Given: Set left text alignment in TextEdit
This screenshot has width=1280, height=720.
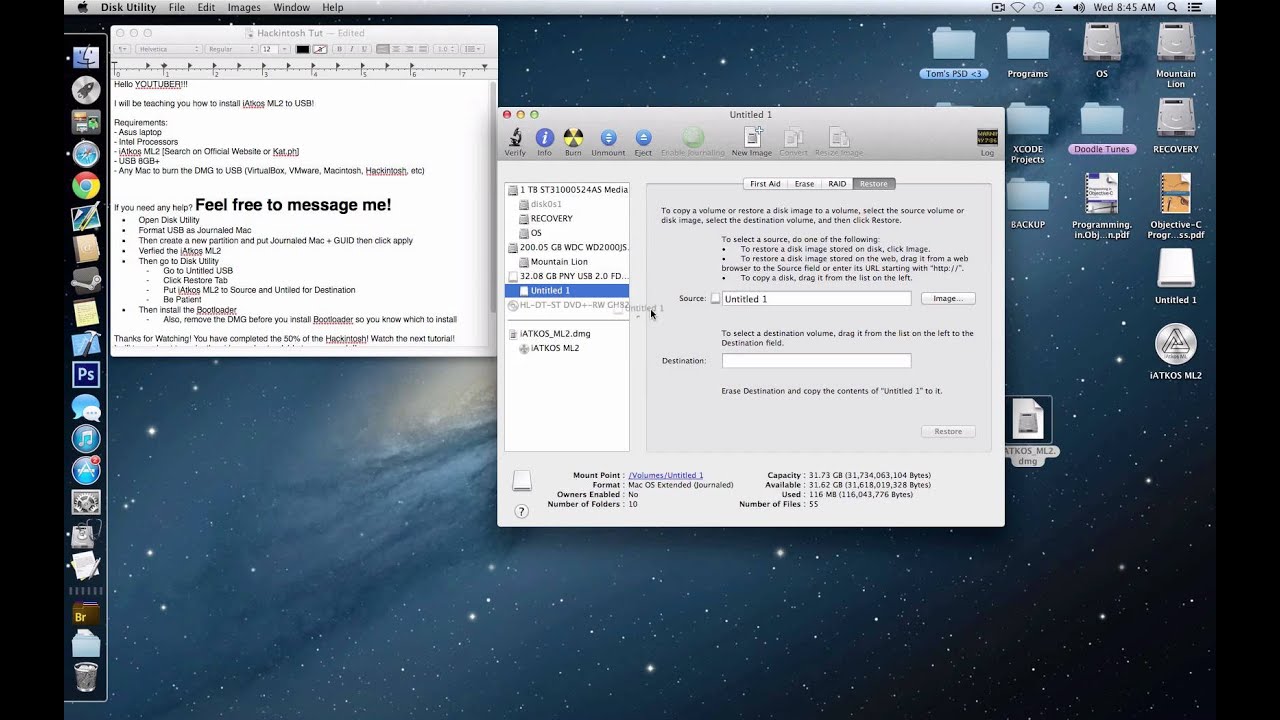Looking at the screenshot, I should pyautogui.click(x=384, y=48).
